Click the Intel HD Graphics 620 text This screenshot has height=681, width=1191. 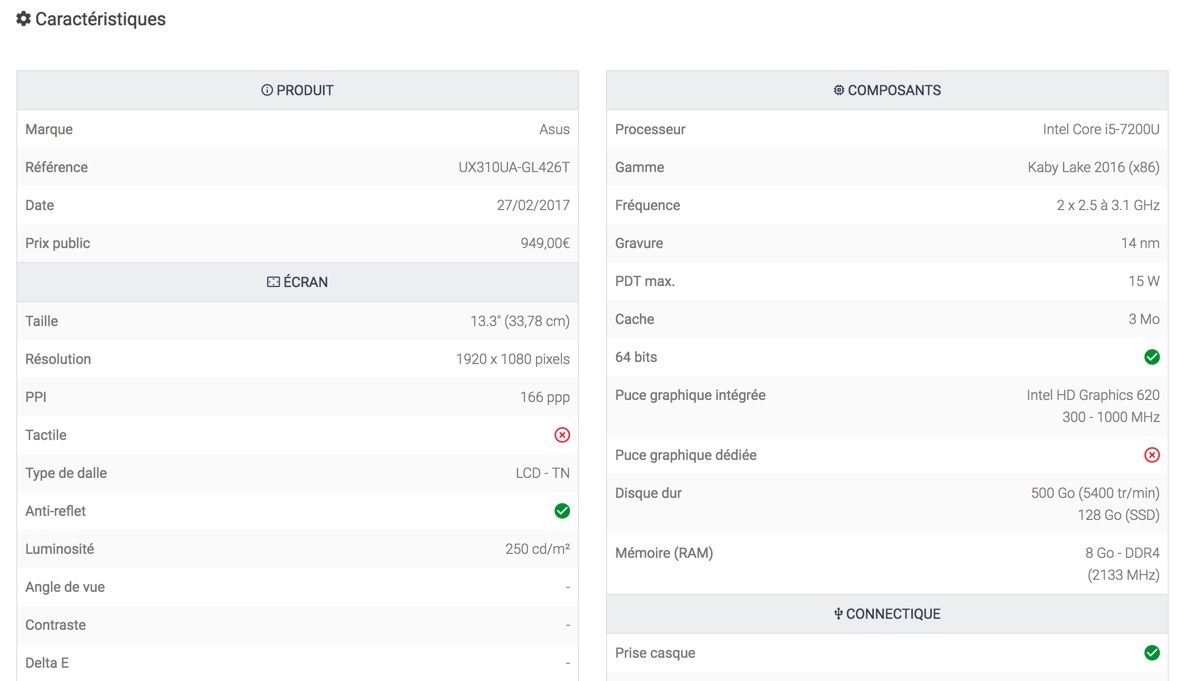pyautogui.click(x=1093, y=395)
